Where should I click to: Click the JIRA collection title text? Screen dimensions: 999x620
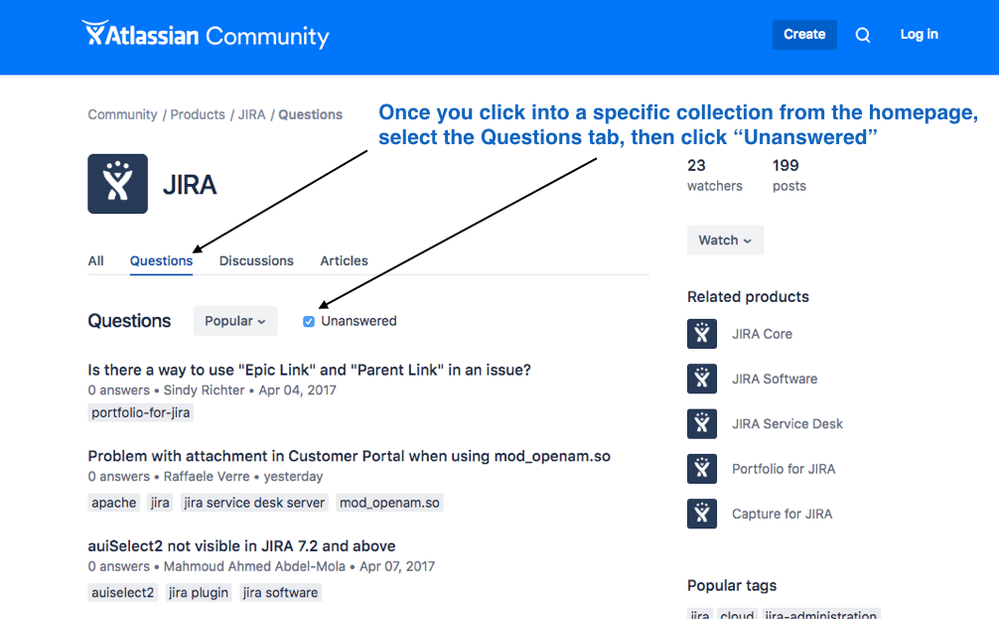click(189, 185)
